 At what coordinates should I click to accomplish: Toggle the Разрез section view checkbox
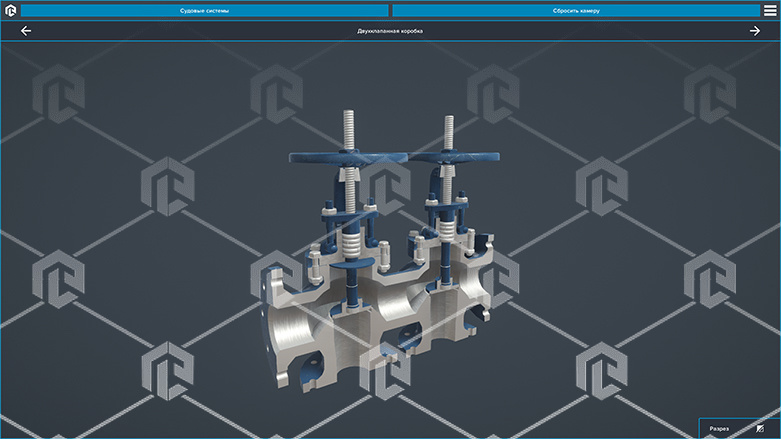760,429
